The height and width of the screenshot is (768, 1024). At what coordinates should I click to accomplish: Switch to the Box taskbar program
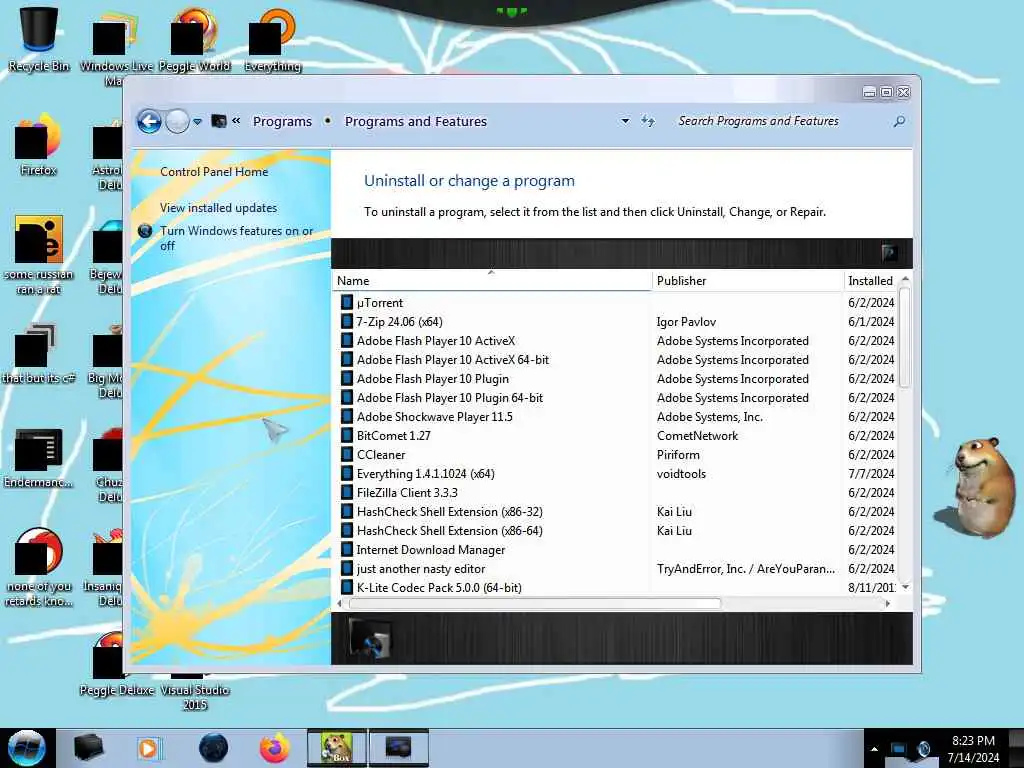click(x=337, y=748)
